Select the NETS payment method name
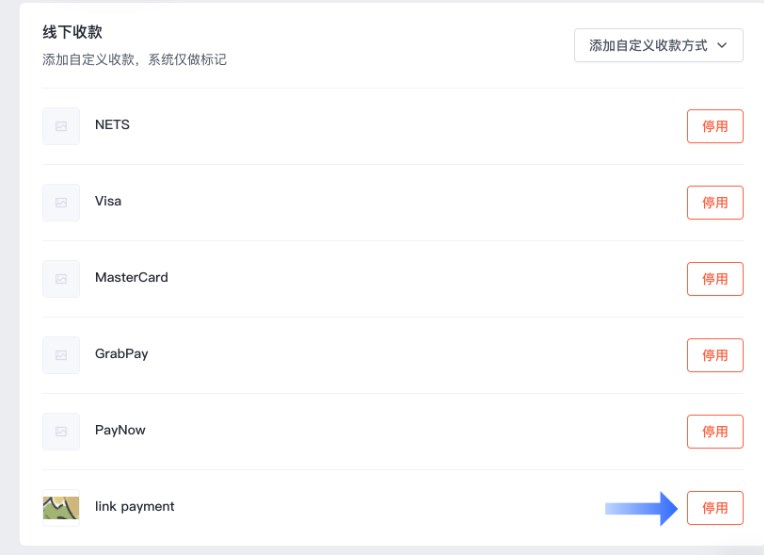Screen dimensions: 764x555 (112, 125)
